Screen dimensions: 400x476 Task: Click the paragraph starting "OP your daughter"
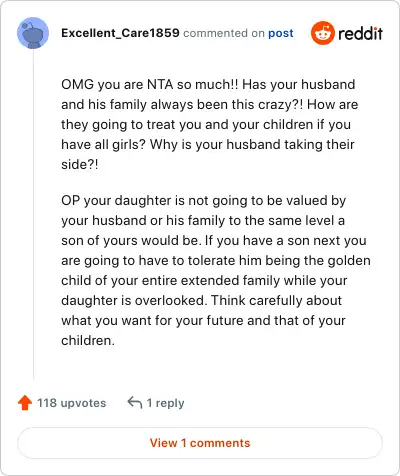[x=216, y=270]
